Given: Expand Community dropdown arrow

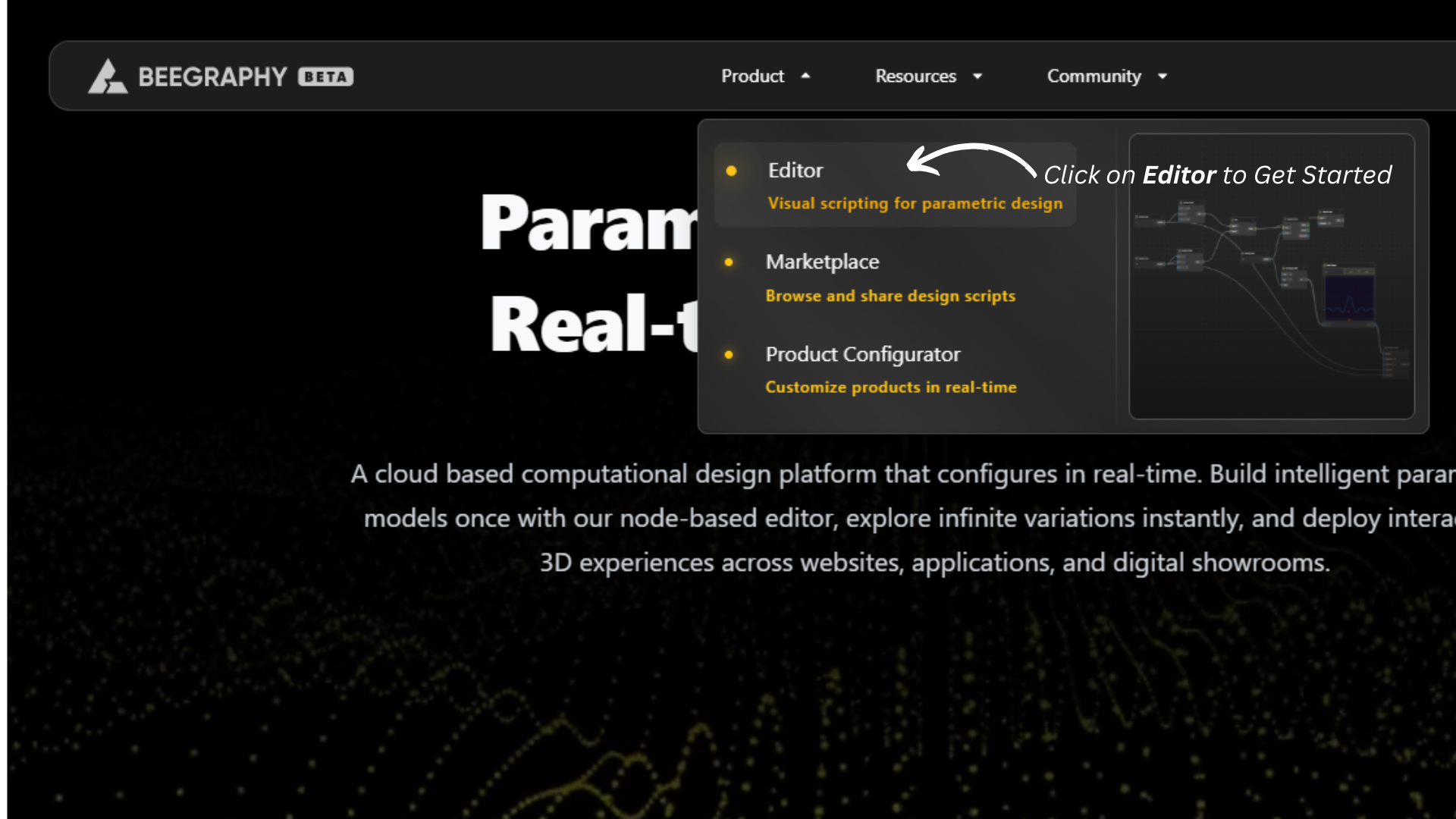Looking at the screenshot, I should click(1163, 77).
